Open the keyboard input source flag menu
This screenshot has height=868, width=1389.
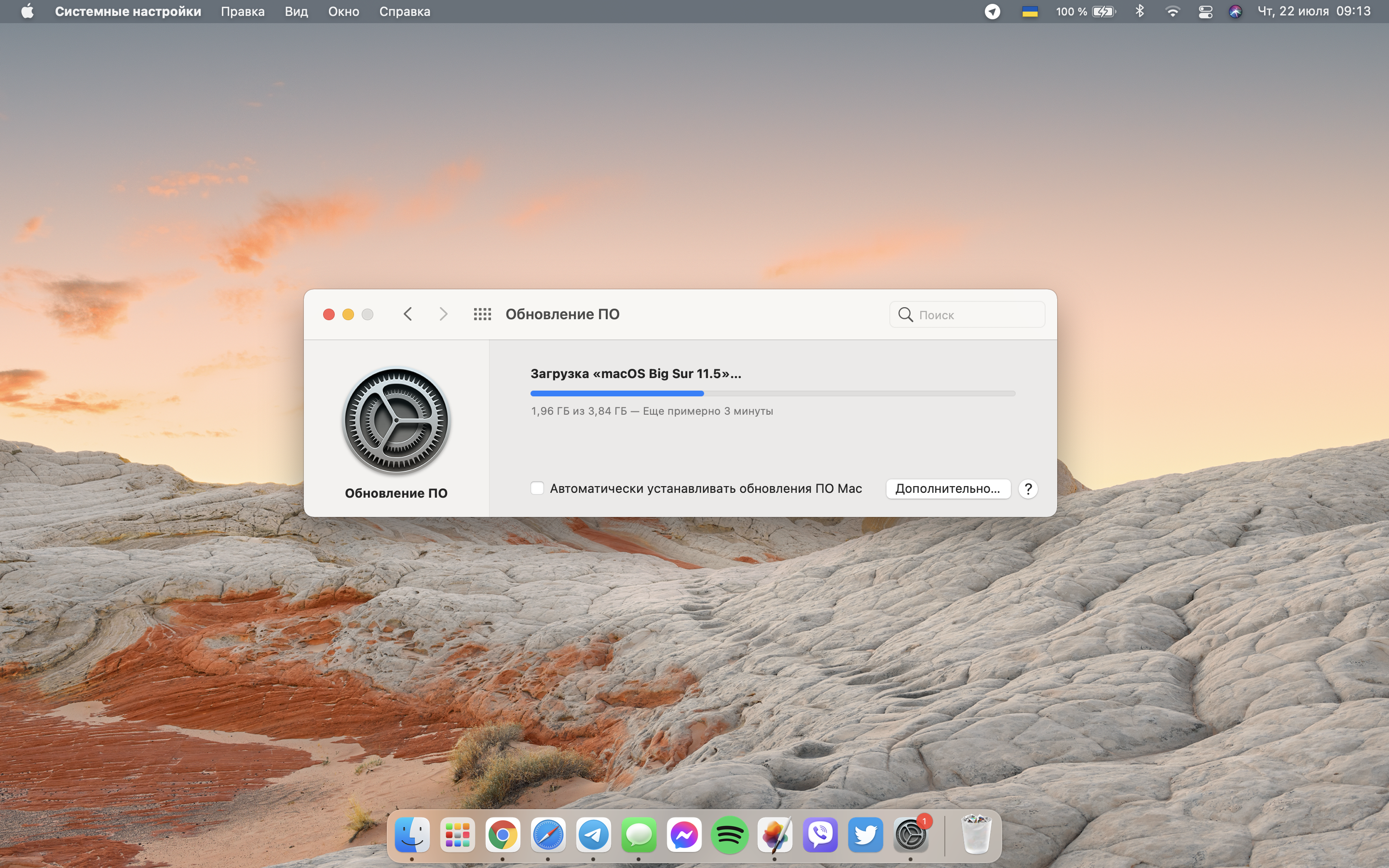1030,12
